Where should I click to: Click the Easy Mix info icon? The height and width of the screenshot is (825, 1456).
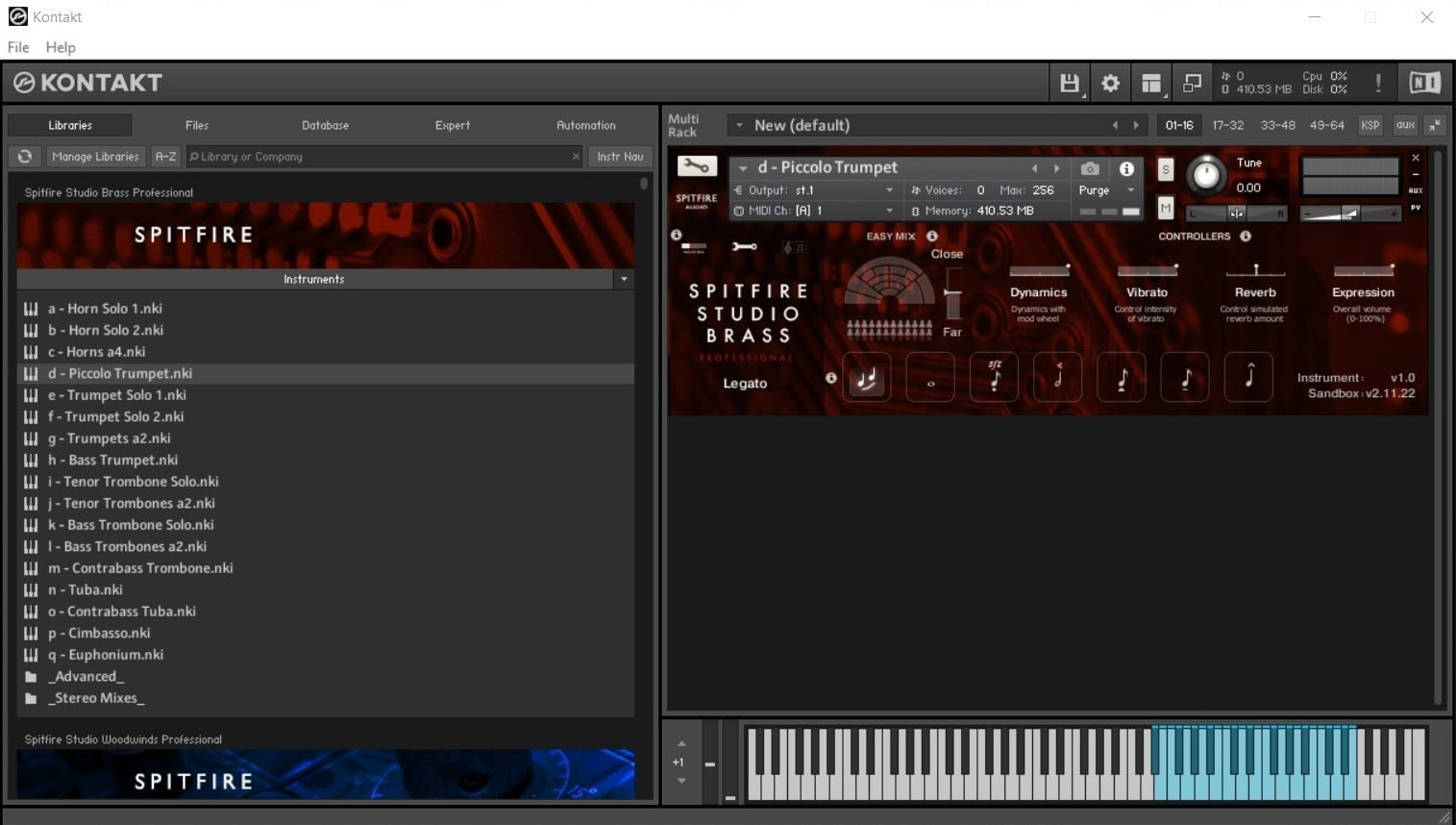click(x=931, y=237)
